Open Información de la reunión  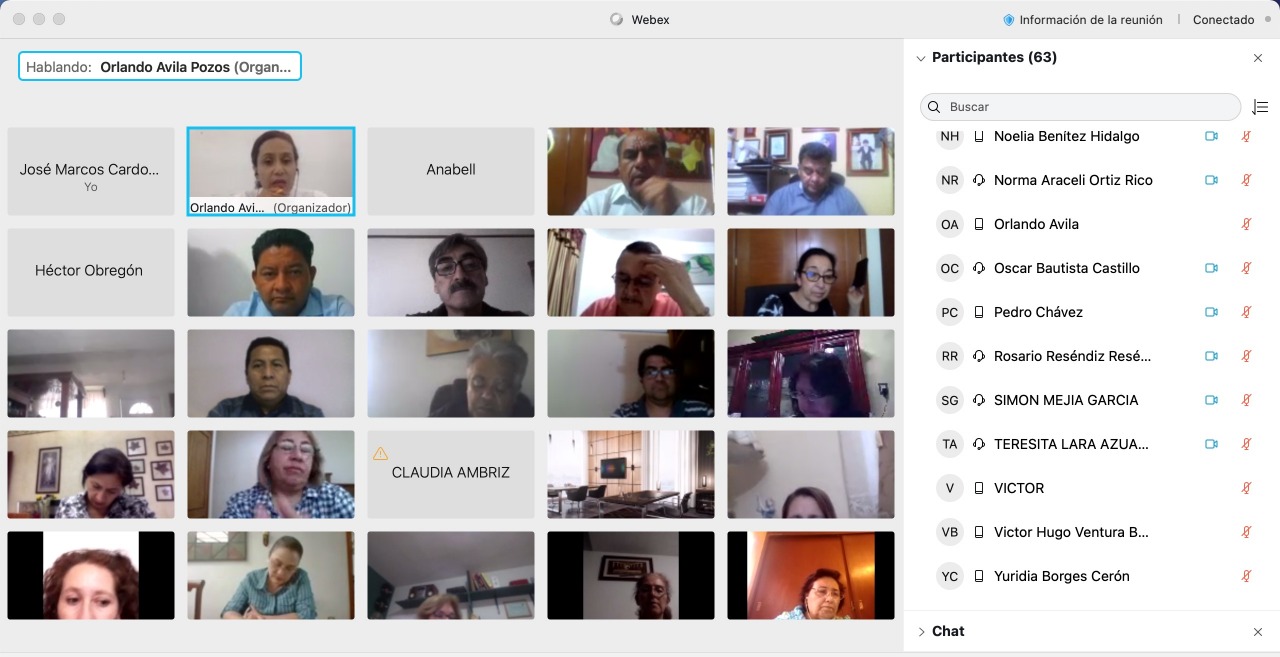(x=1090, y=20)
